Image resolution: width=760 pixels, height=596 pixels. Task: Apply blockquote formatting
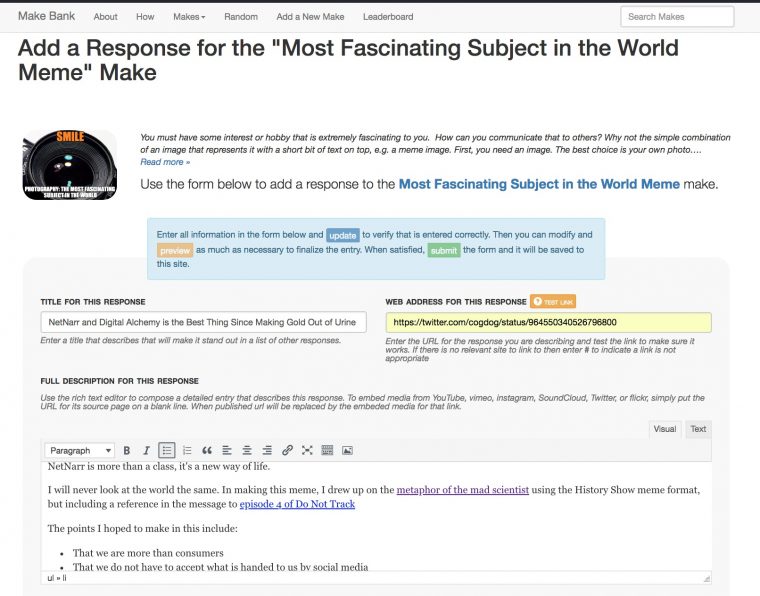coord(207,451)
